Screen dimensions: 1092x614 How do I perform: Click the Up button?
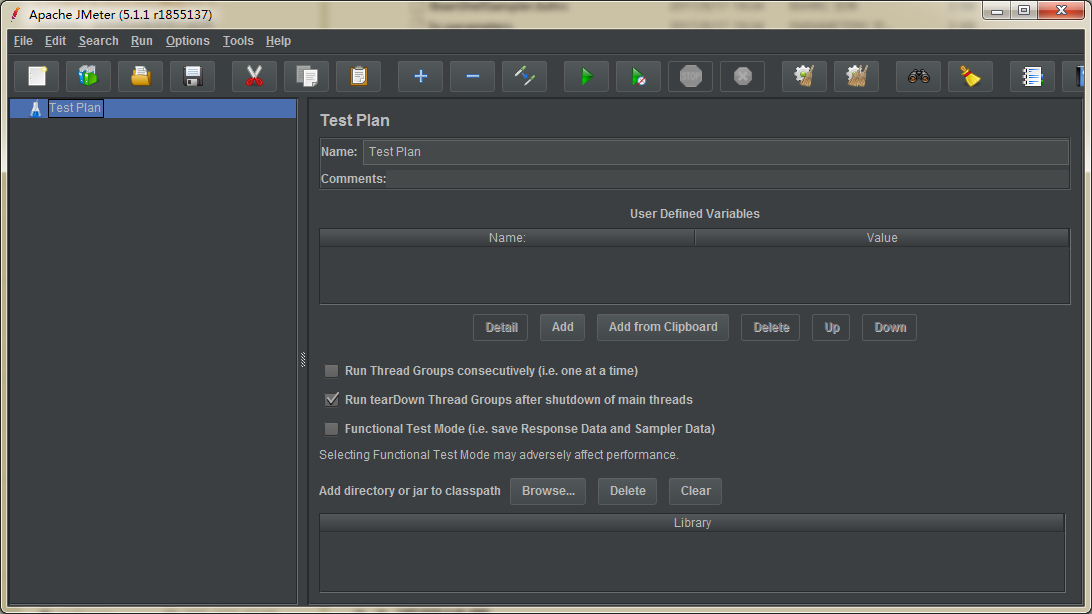pos(831,327)
